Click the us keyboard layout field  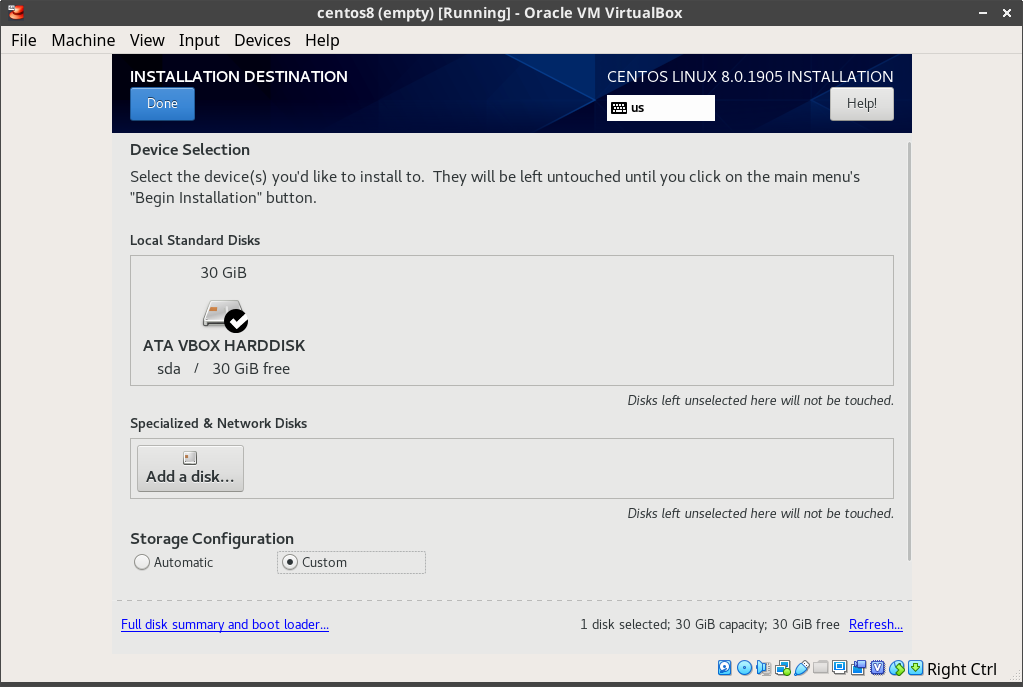[661, 108]
